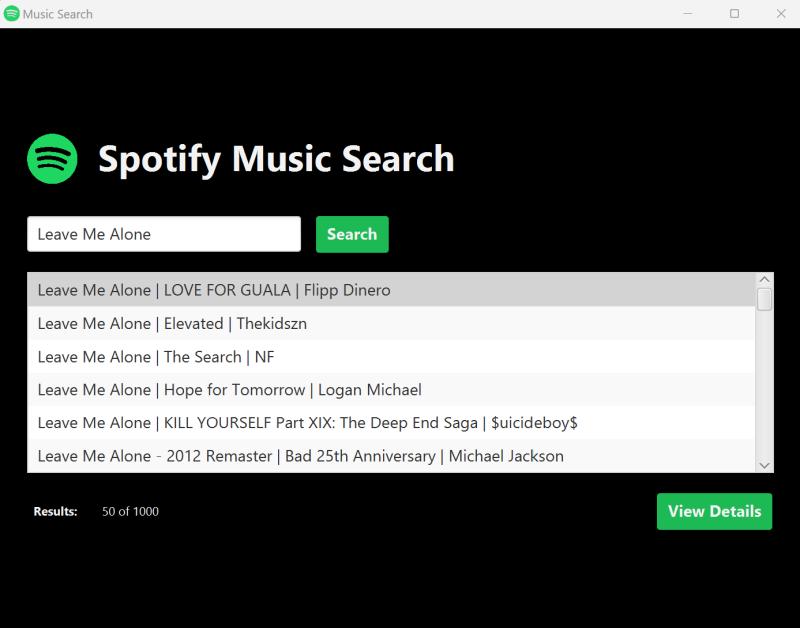Select Leave Me Alone by Thekidszn

click(x=170, y=323)
